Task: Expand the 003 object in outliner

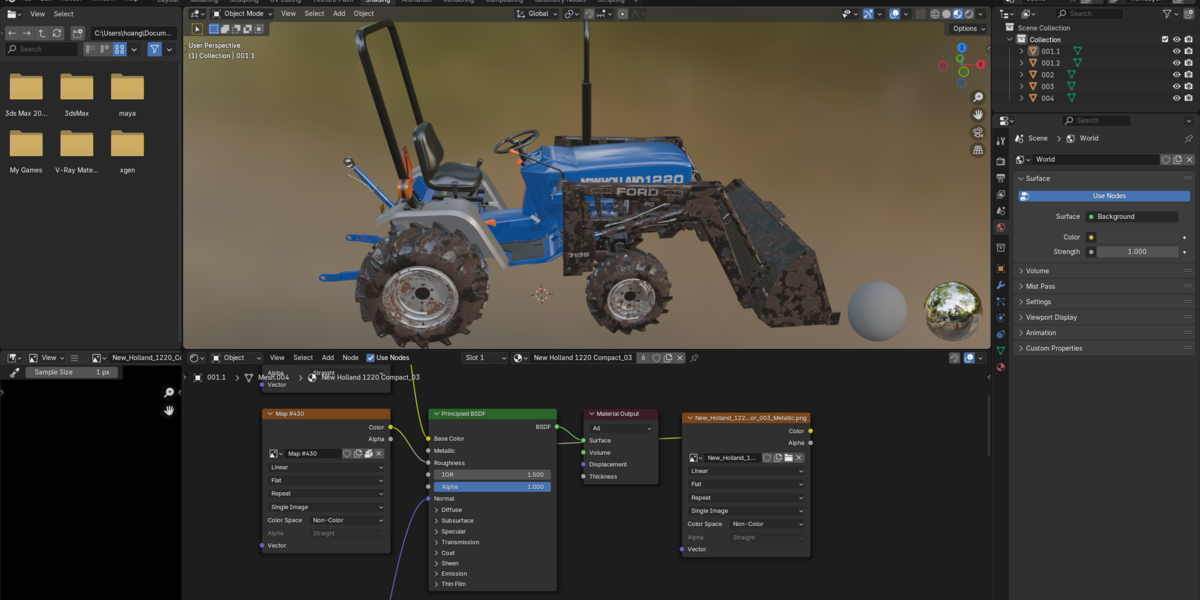Action: pyautogui.click(x=1021, y=86)
